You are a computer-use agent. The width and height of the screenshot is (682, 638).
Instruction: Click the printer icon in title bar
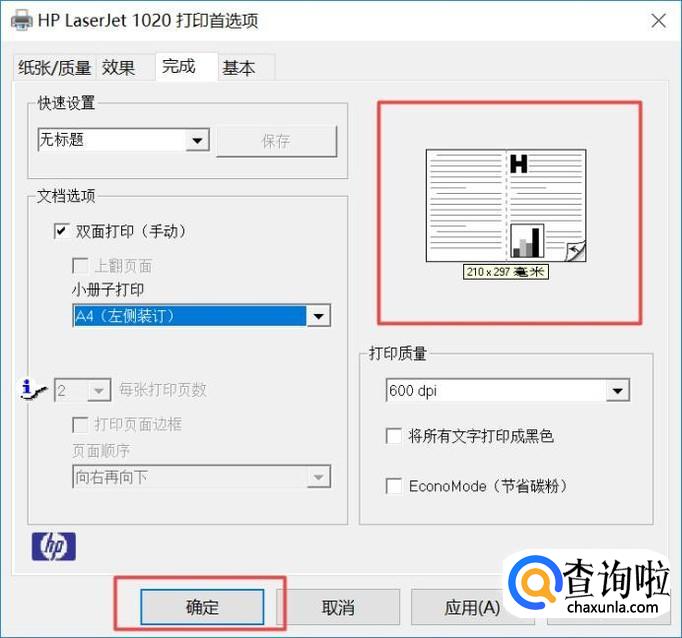point(20,21)
